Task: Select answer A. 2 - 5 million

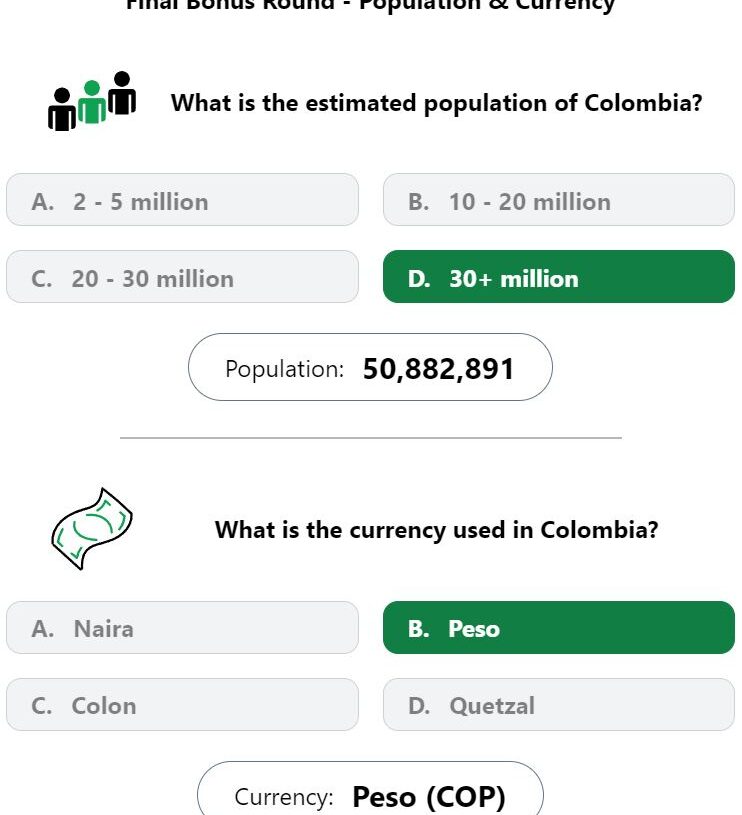Action: [x=182, y=200]
